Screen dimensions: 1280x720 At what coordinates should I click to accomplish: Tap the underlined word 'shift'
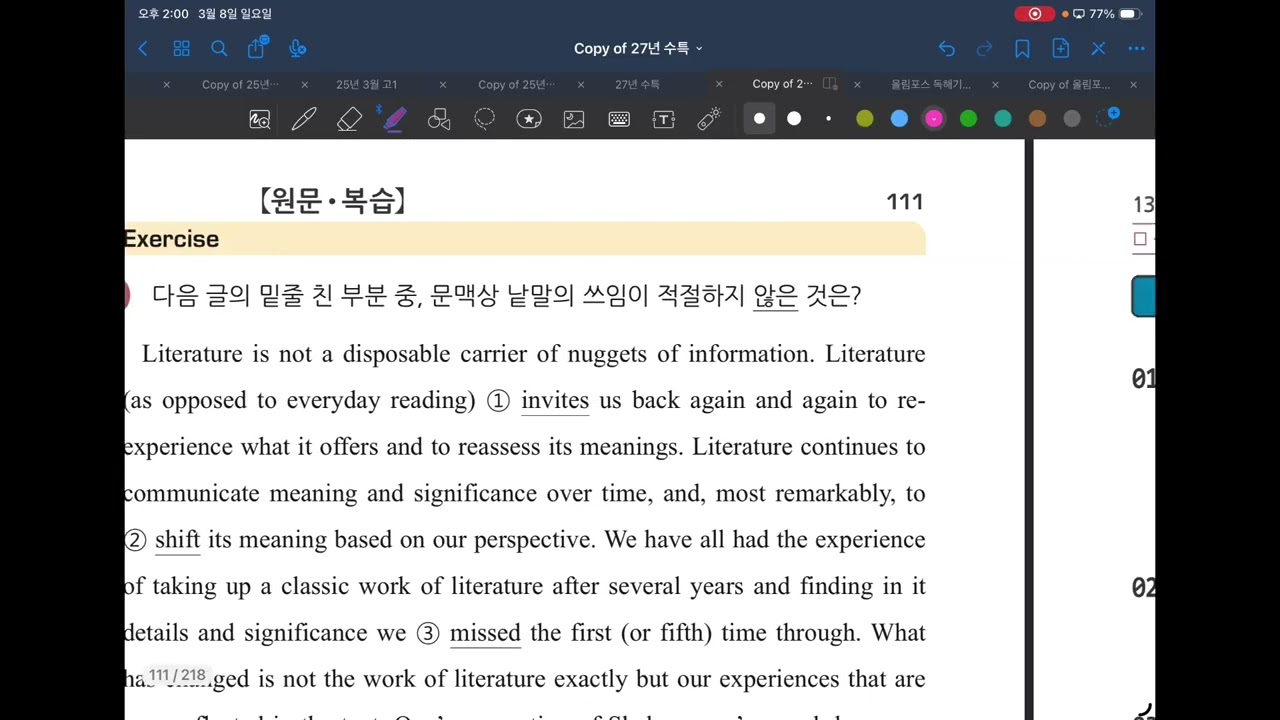[178, 540]
